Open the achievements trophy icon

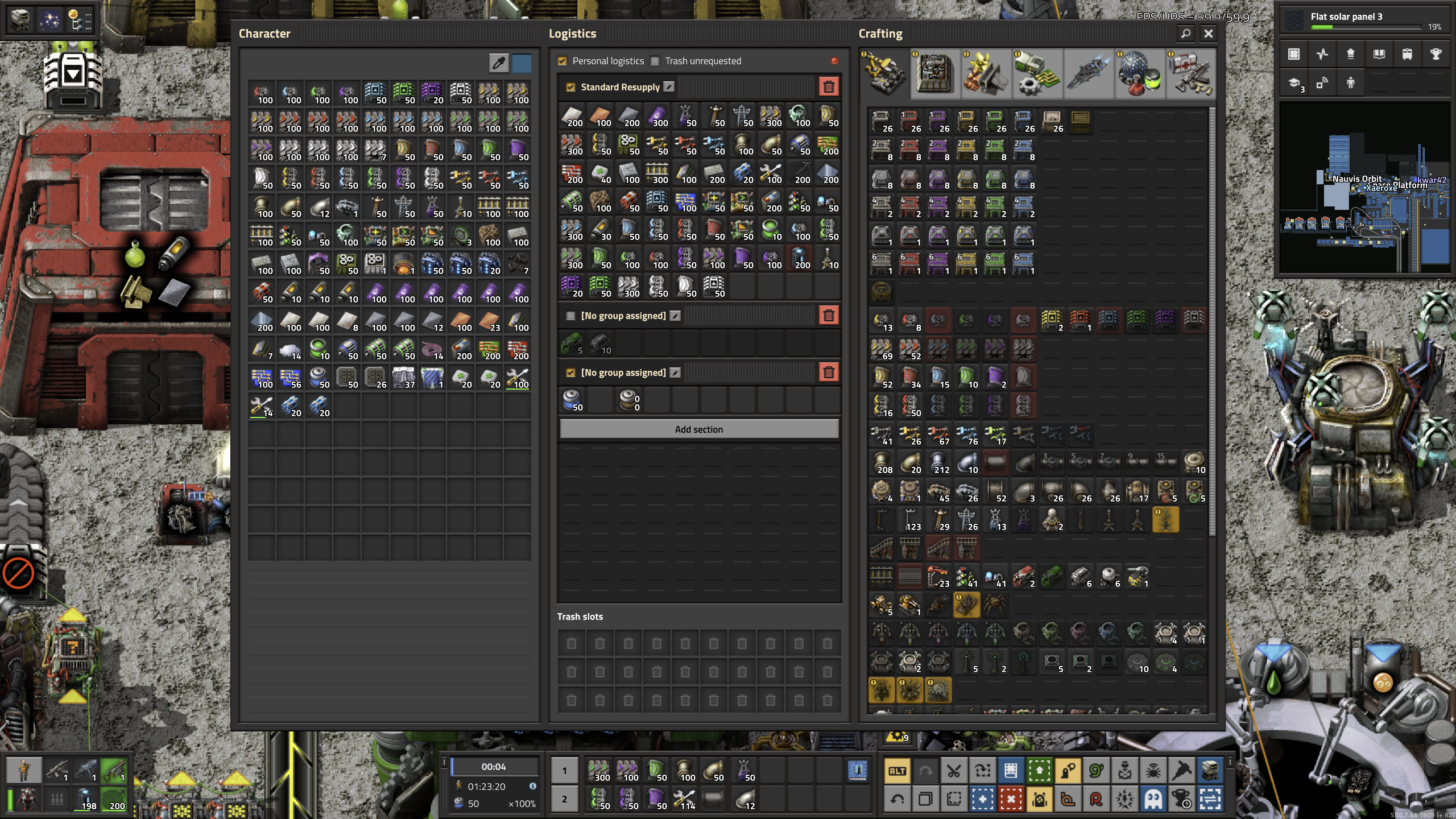point(1436,54)
